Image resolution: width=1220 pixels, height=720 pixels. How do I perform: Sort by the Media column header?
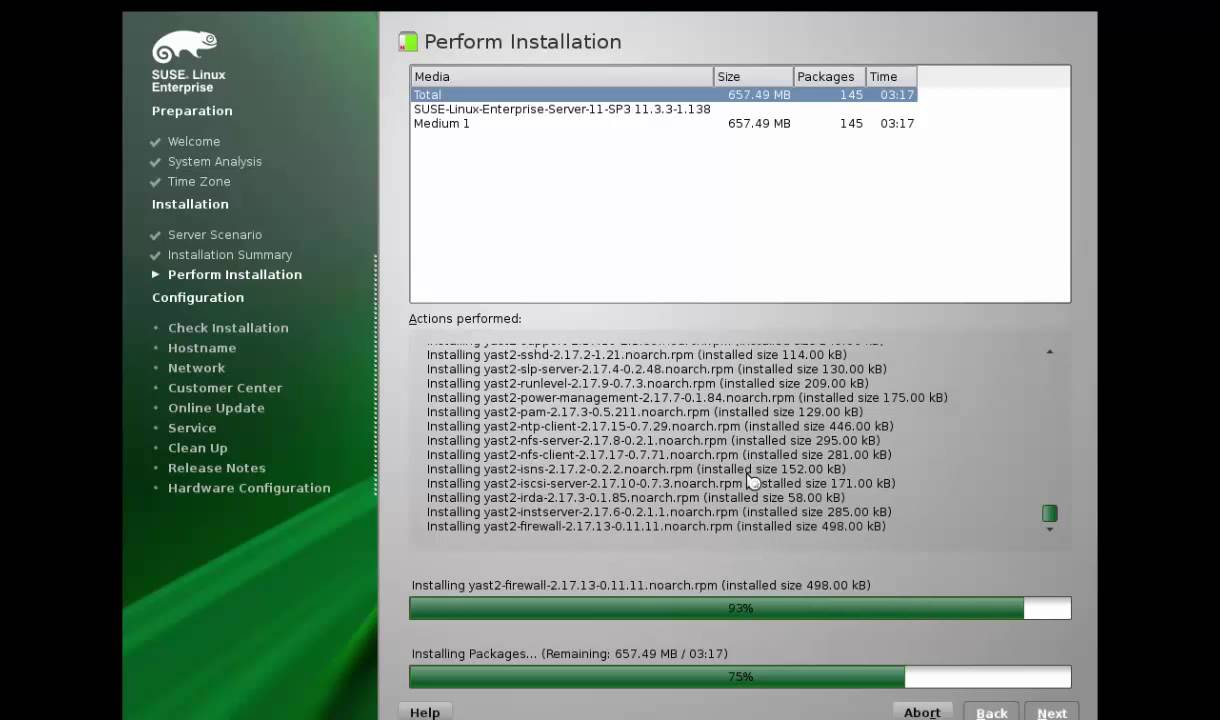[x=562, y=77]
